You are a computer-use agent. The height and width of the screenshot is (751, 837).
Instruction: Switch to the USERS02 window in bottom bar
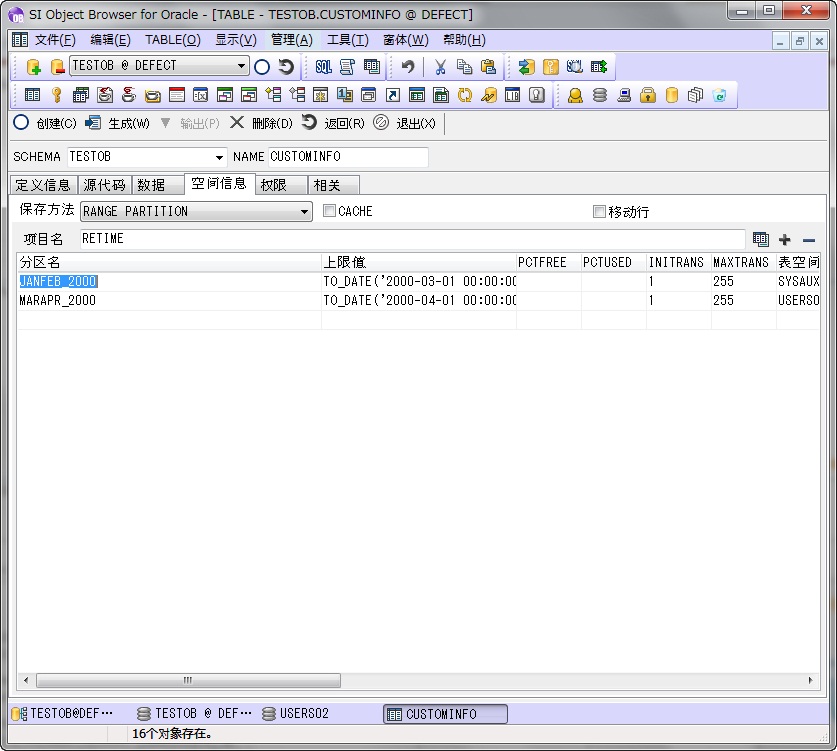tap(296, 714)
